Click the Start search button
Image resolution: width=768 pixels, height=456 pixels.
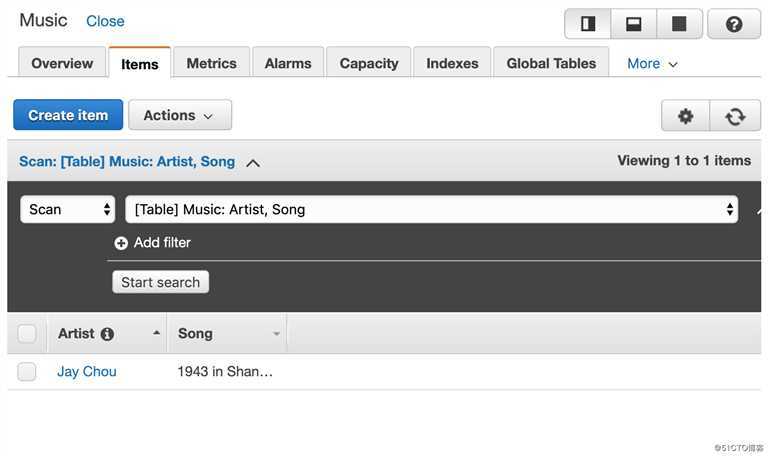161,282
